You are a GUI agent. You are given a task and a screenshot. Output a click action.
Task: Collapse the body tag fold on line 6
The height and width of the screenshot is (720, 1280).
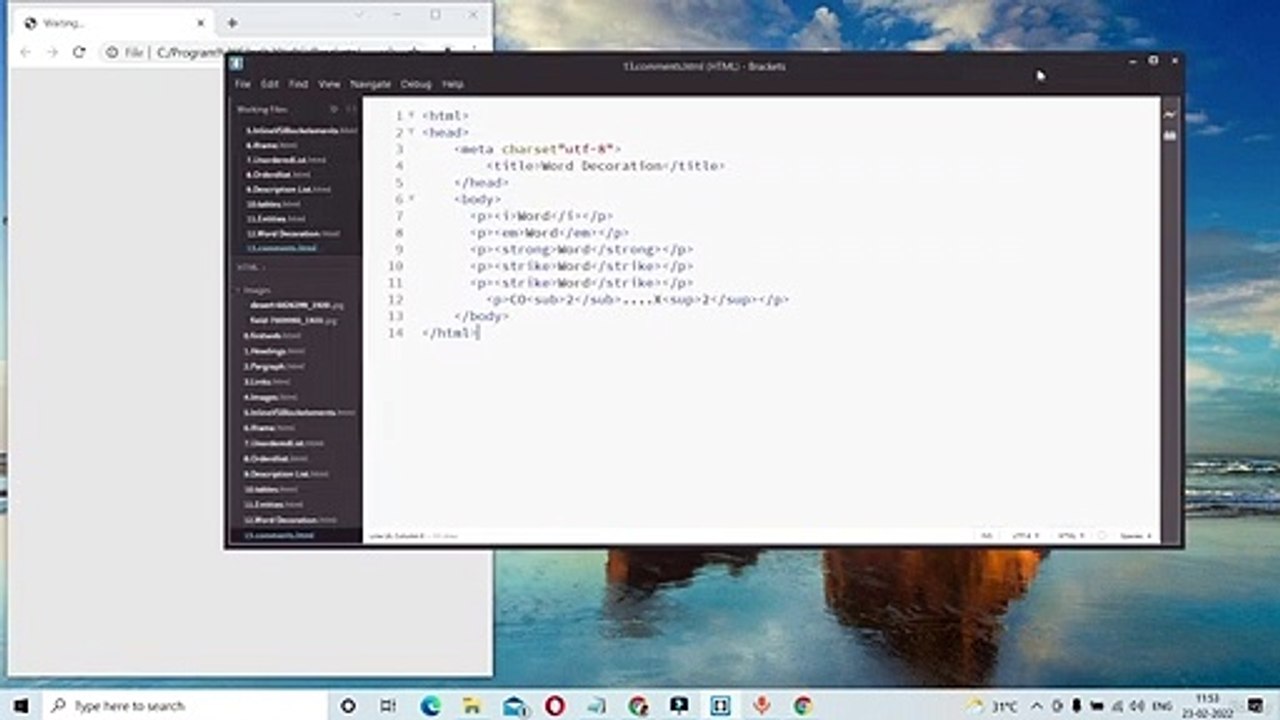coord(410,200)
